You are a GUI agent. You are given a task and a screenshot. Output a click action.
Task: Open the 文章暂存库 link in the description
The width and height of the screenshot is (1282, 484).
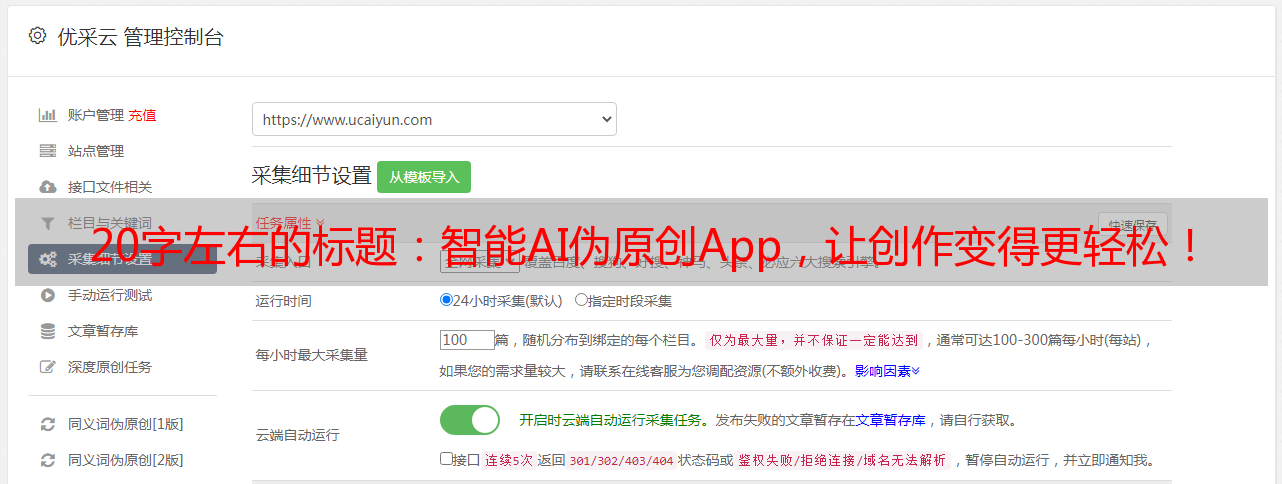tap(891, 420)
